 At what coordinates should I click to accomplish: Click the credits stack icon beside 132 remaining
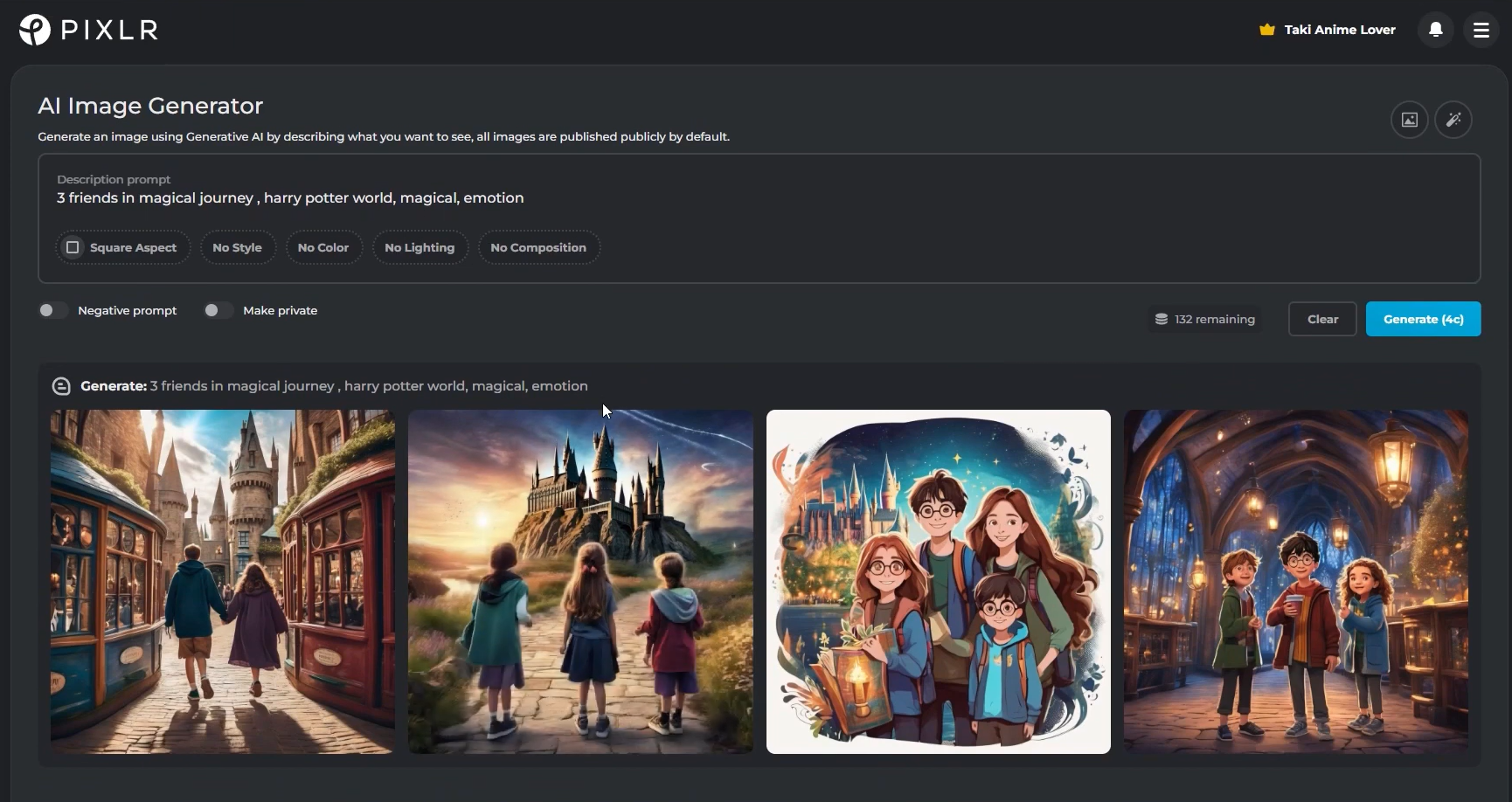pyautogui.click(x=1162, y=318)
